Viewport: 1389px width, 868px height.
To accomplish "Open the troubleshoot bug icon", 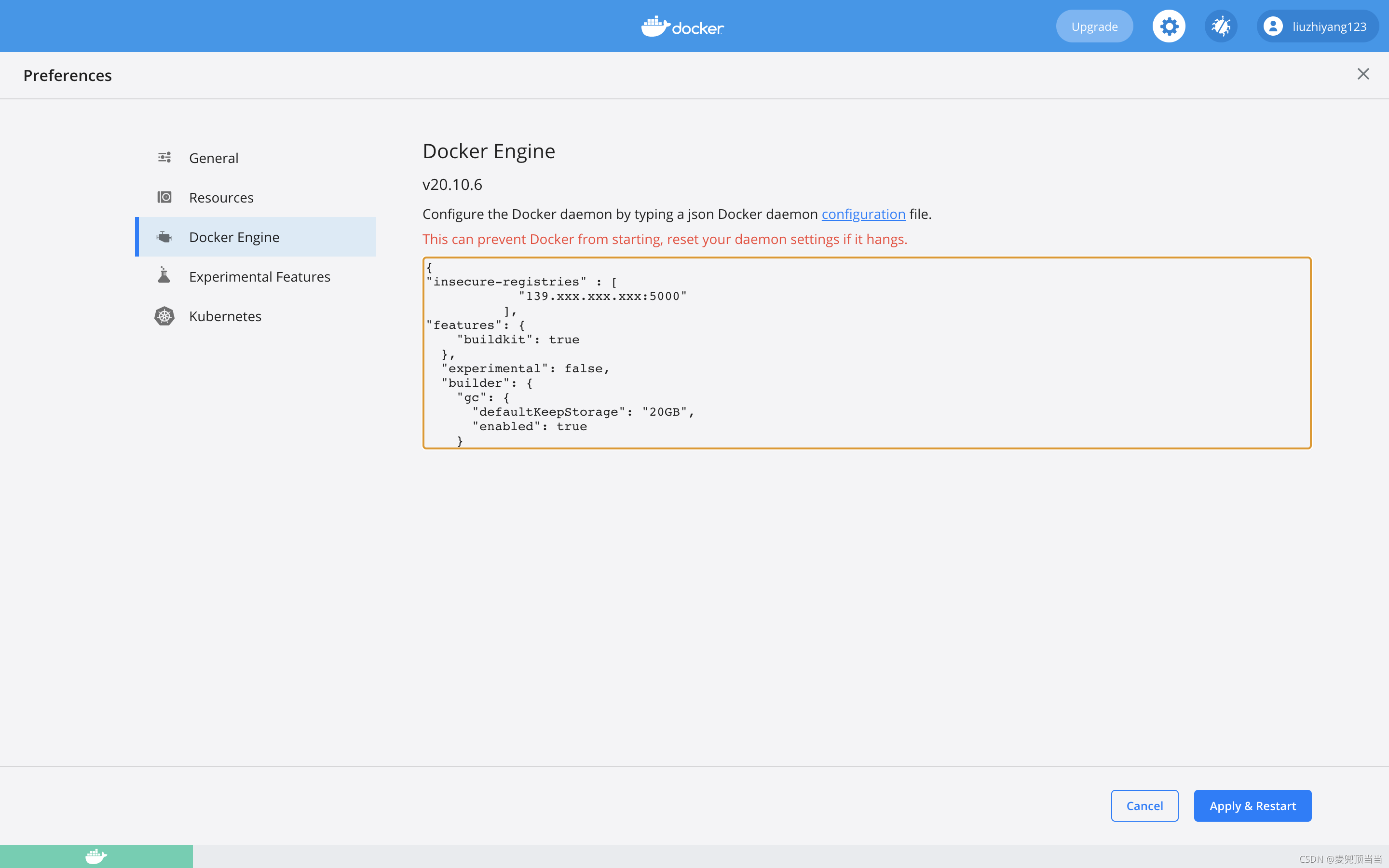I will (1221, 27).
